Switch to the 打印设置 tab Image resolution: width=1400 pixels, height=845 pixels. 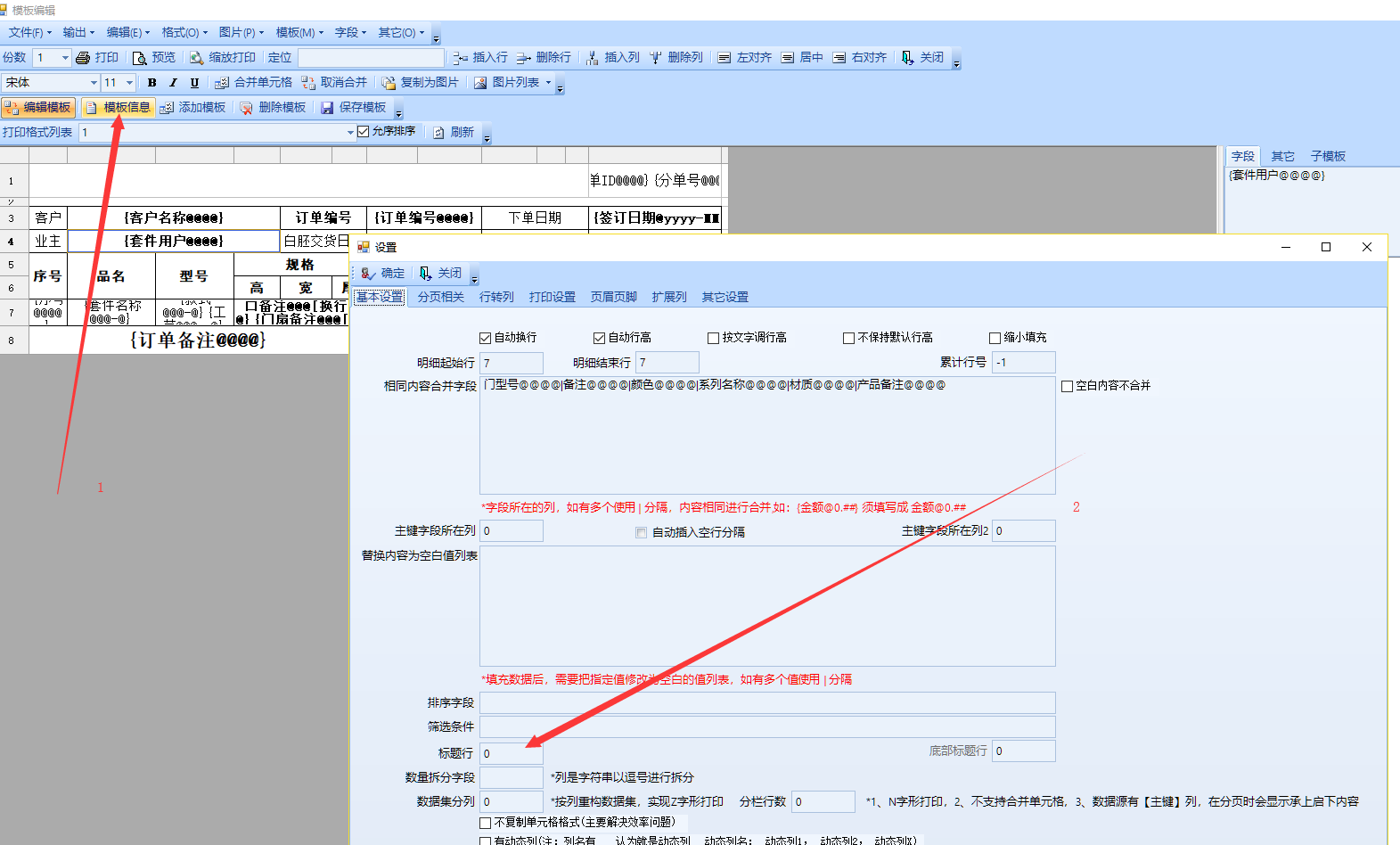pyautogui.click(x=552, y=297)
